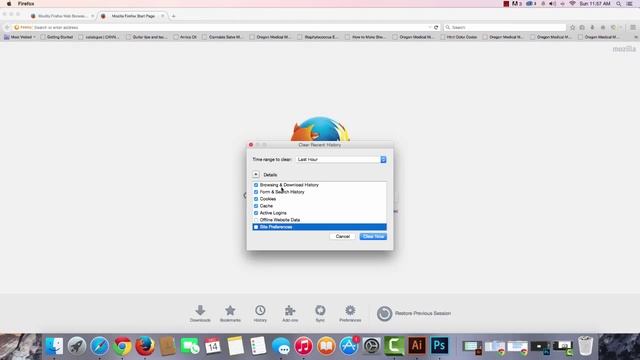Image resolution: width=640 pixels, height=360 pixels.
Task: Enable the Offline Website Data checkbox
Action: pyautogui.click(x=256, y=220)
